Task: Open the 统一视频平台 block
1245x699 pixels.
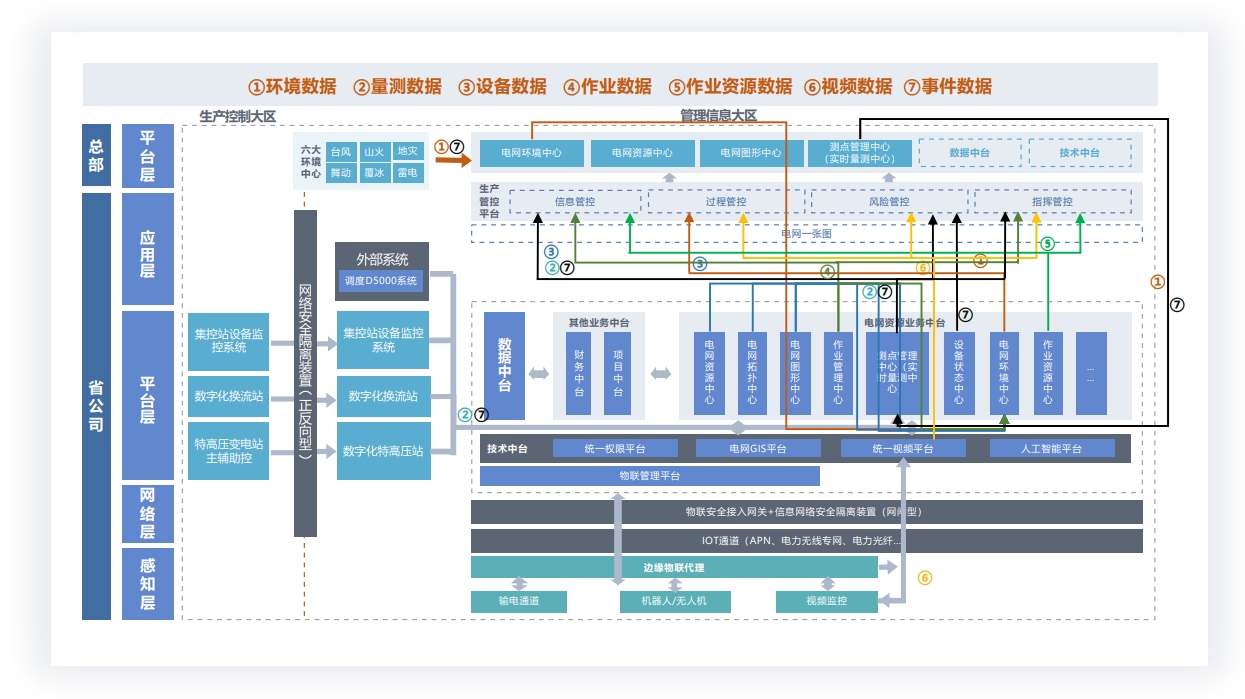Action: pyautogui.click(x=903, y=449)
